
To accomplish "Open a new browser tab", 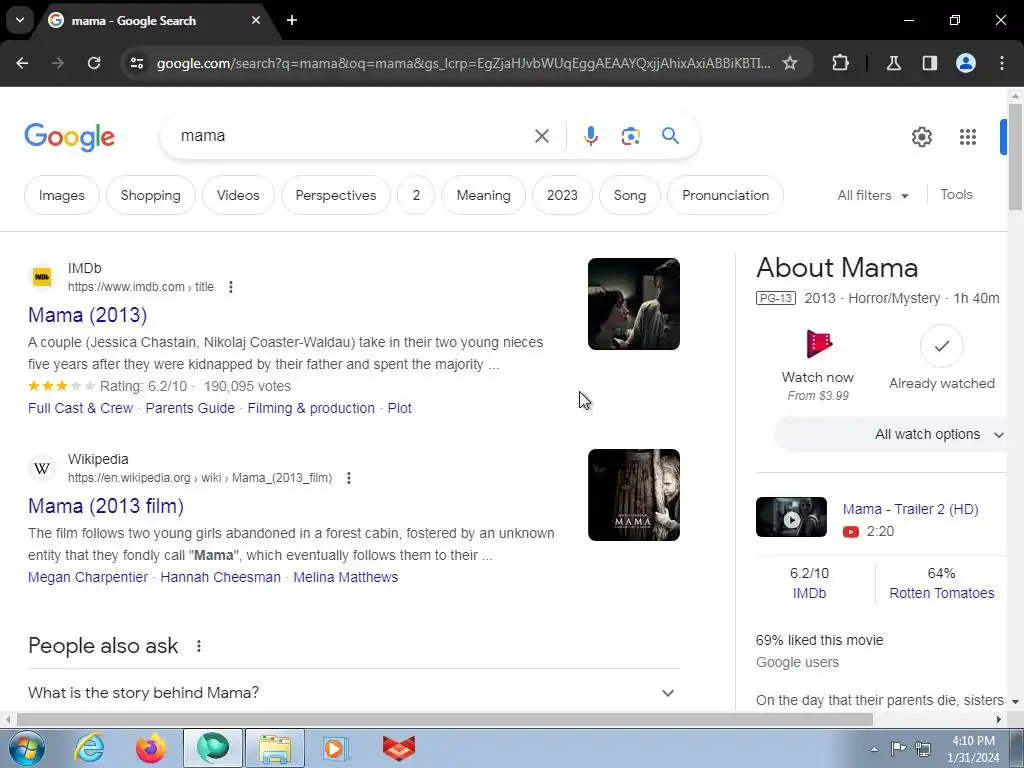I will click(x=292, y=20).
